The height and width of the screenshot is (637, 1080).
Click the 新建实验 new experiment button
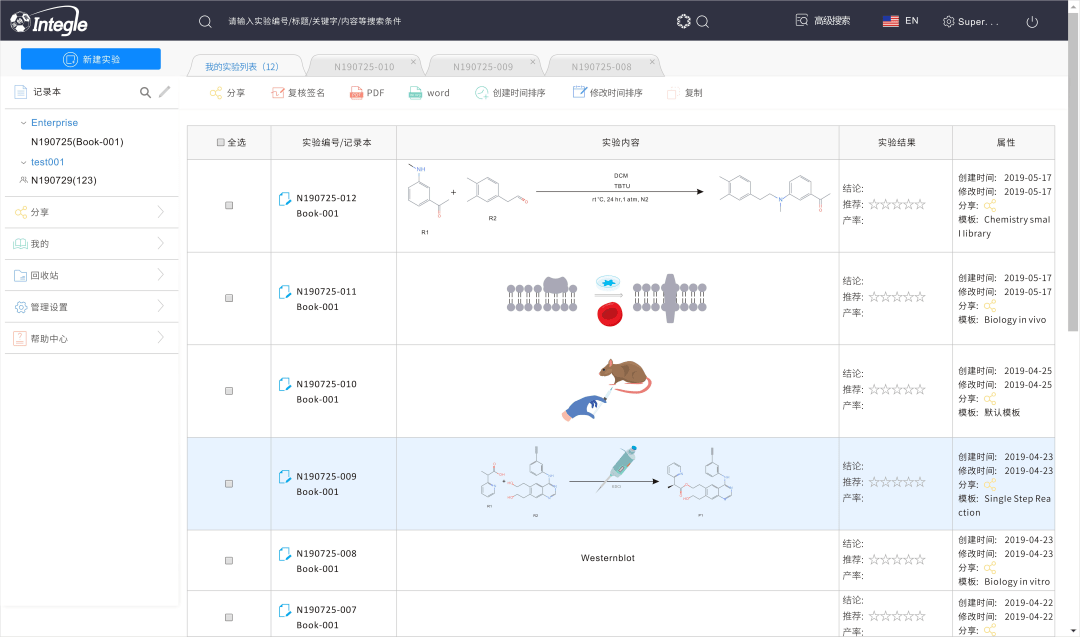click(90, 59)
